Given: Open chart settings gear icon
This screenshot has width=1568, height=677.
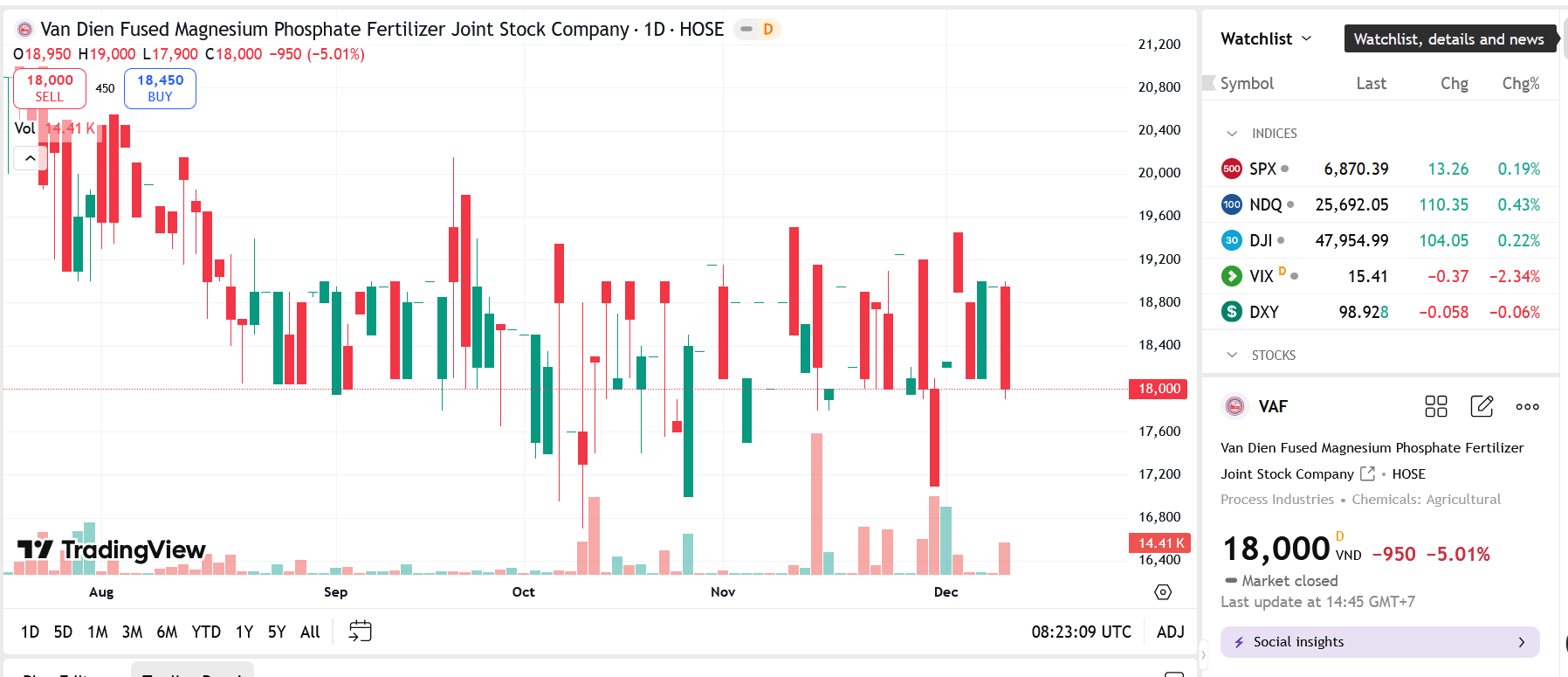Looking at the screenshot, I should tap(1163, 592).
